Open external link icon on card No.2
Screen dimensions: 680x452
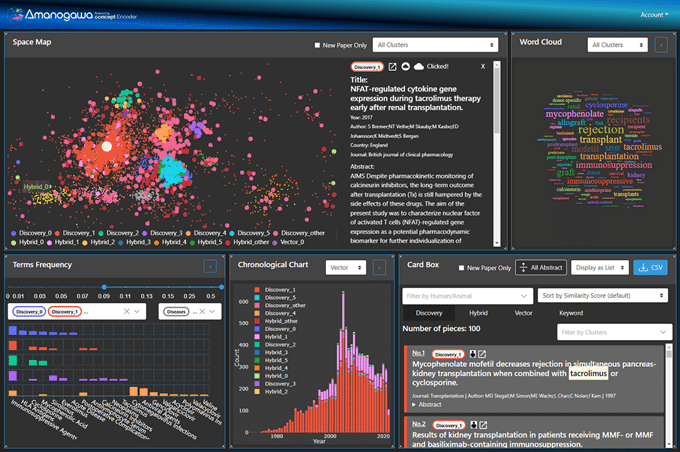tap(483, 425)
